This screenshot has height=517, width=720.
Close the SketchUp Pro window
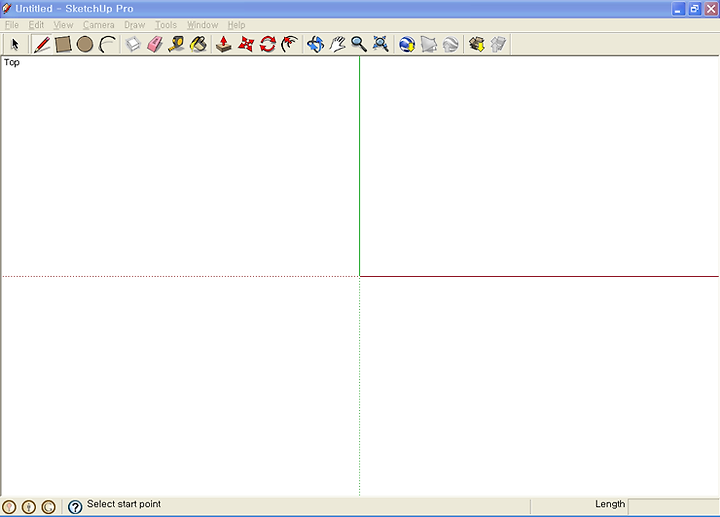(711, 9)
